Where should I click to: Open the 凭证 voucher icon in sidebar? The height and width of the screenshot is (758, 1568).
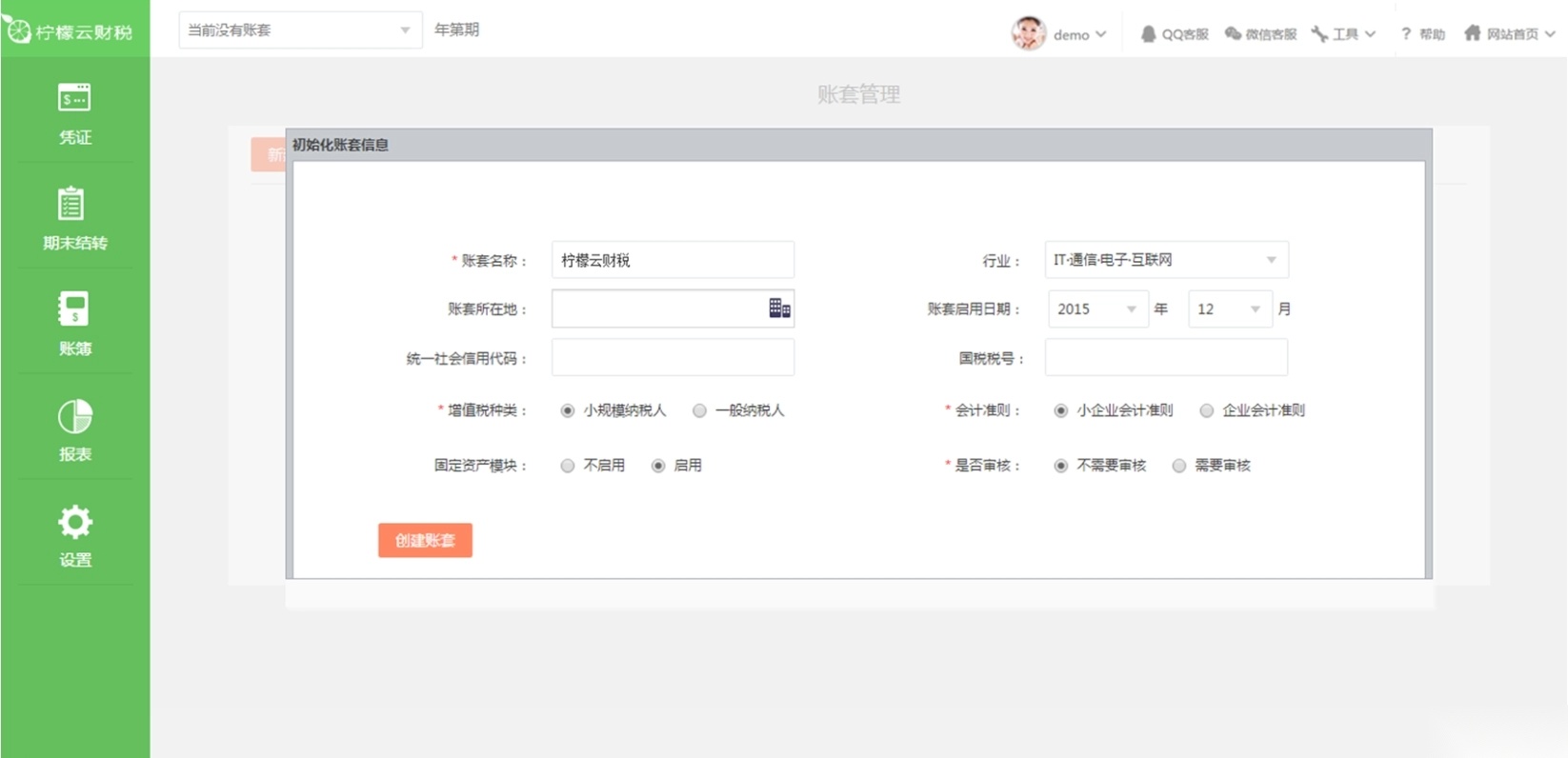pyautogui.click(x=74, y=97)
